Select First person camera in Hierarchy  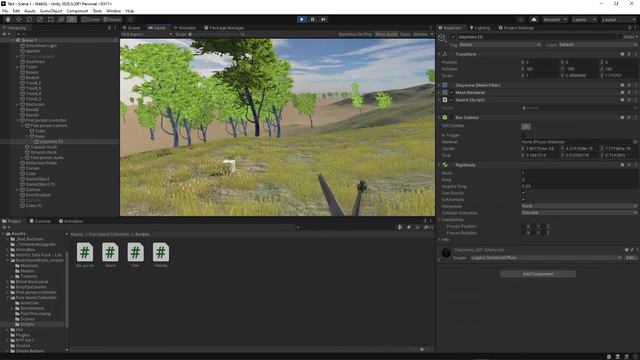(49, 126)
